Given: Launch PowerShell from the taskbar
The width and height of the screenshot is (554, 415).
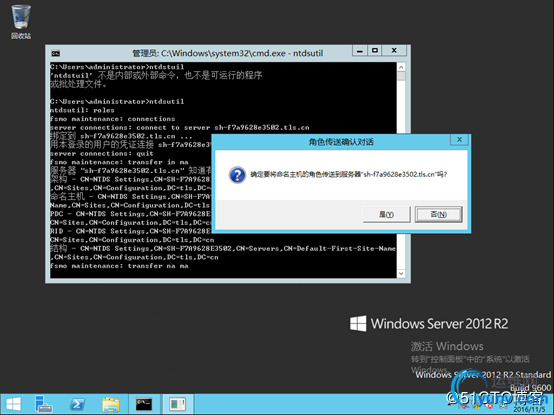Looking at the screenshot, I should [77, 404].
